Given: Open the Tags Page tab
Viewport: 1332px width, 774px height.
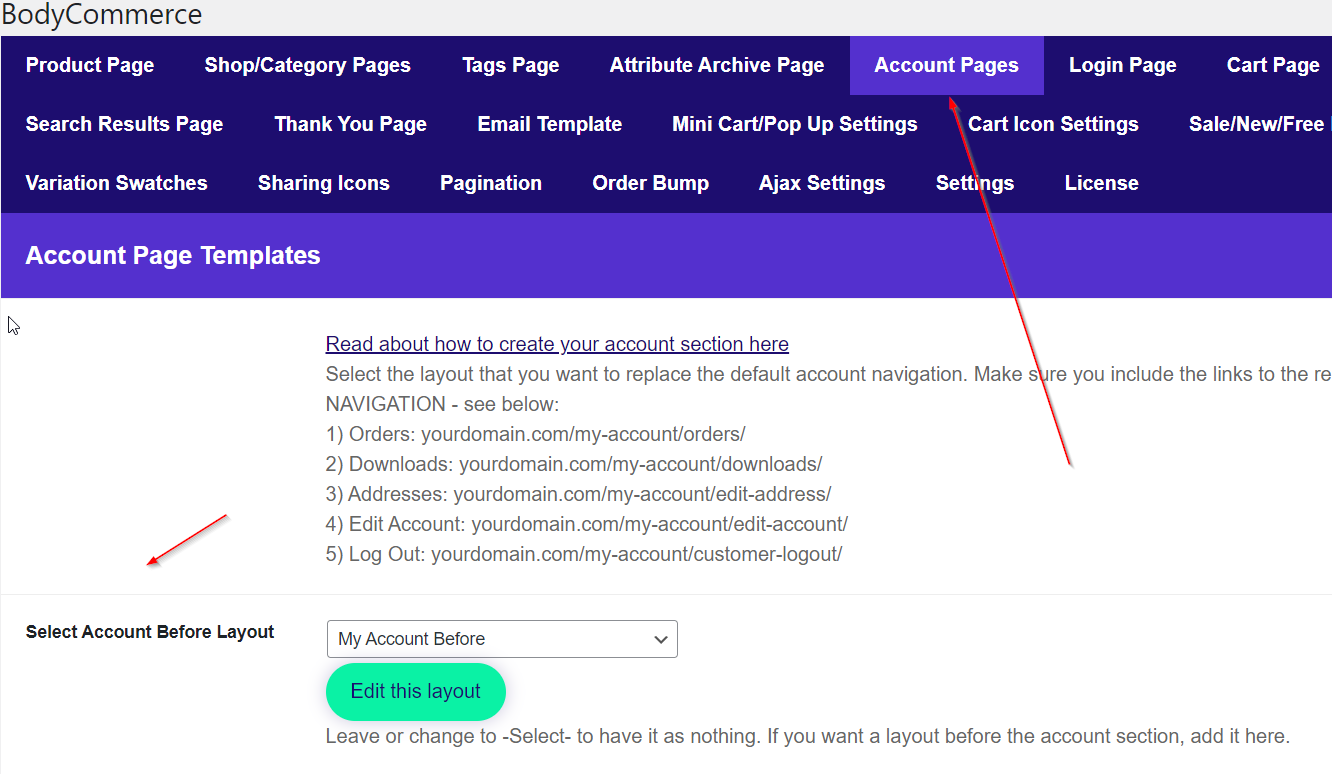Looking at the screenshot, I should point(510,66).
